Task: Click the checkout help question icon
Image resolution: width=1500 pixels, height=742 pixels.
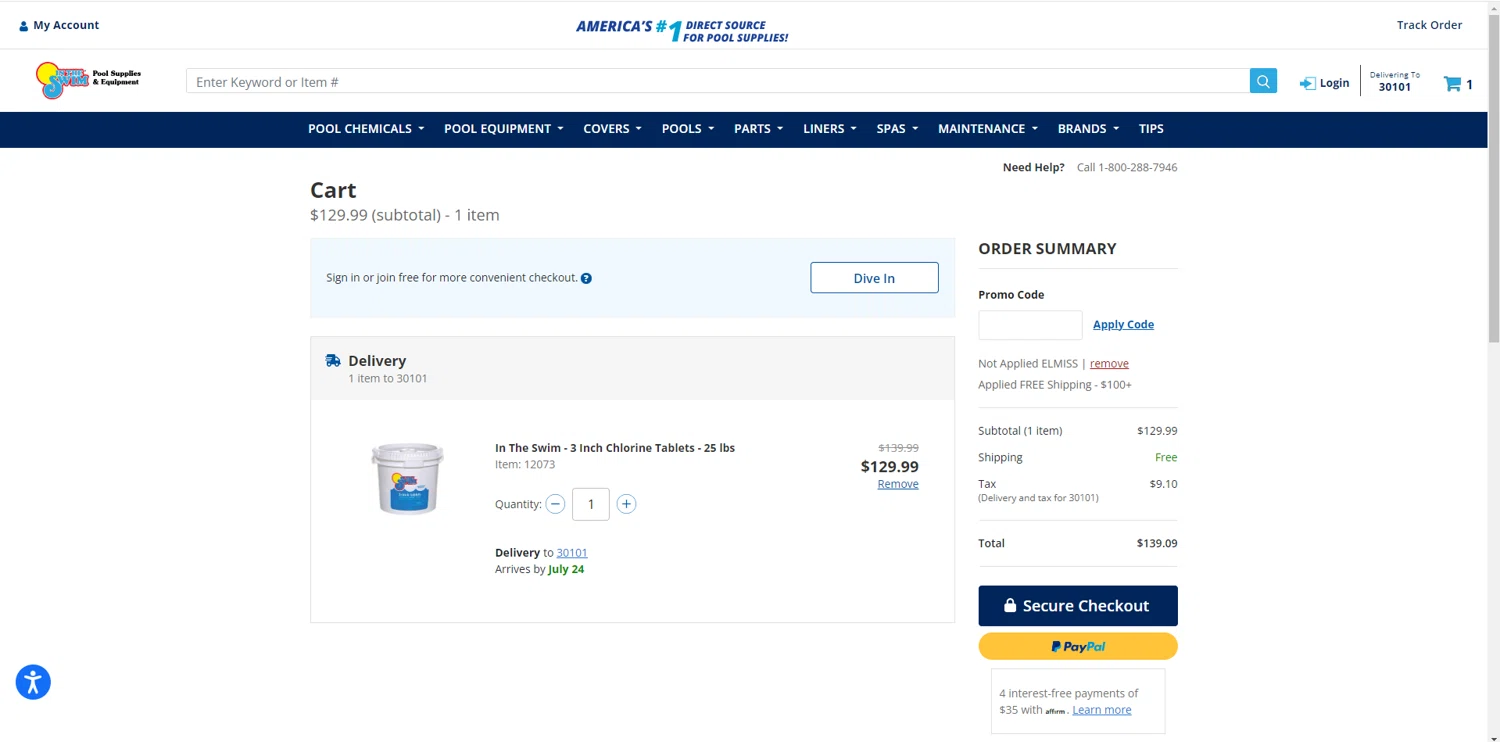Action: tap(586, 278)
